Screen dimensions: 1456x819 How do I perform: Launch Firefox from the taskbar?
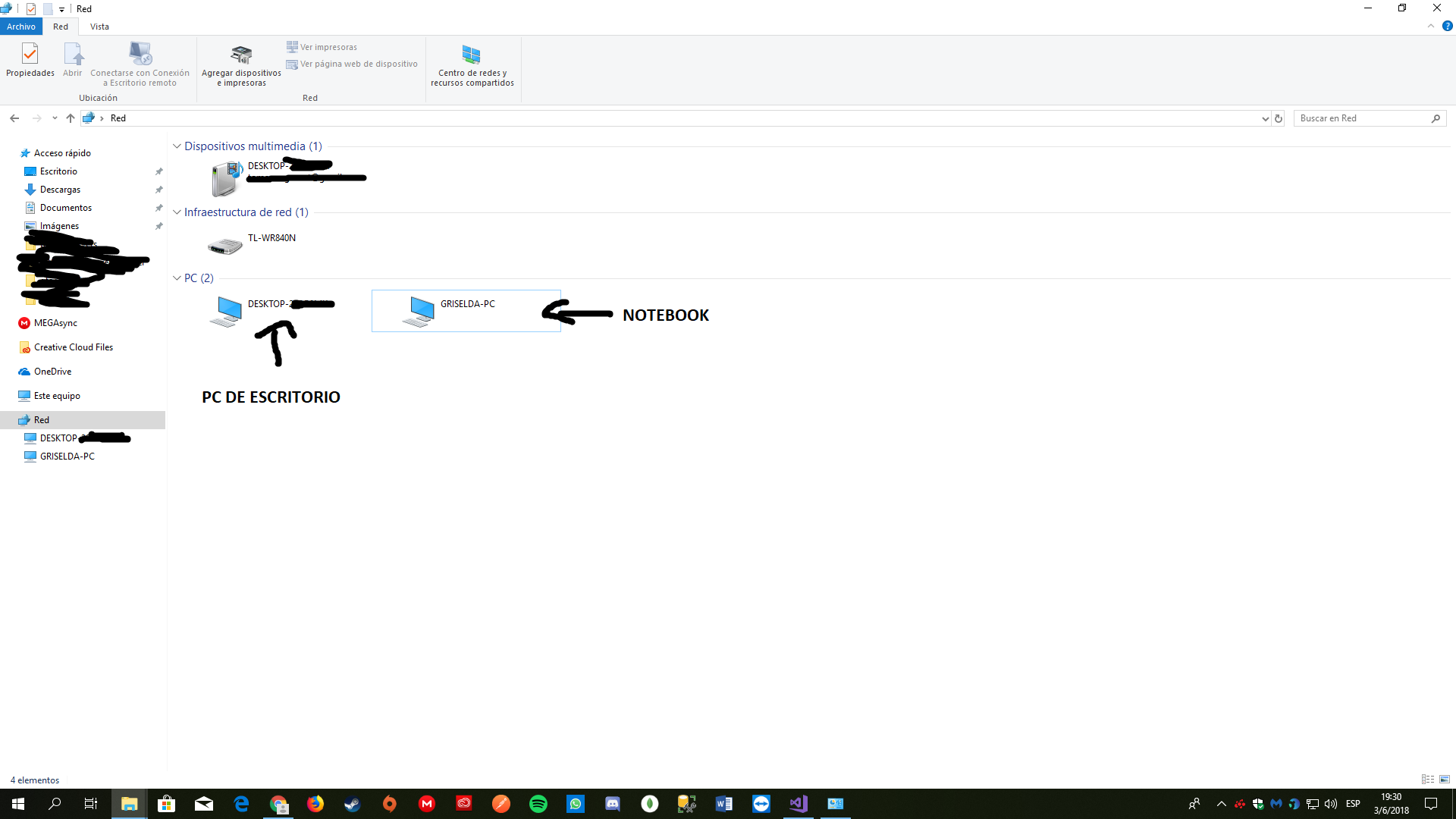pyautogui.click(x=315, y=804)
